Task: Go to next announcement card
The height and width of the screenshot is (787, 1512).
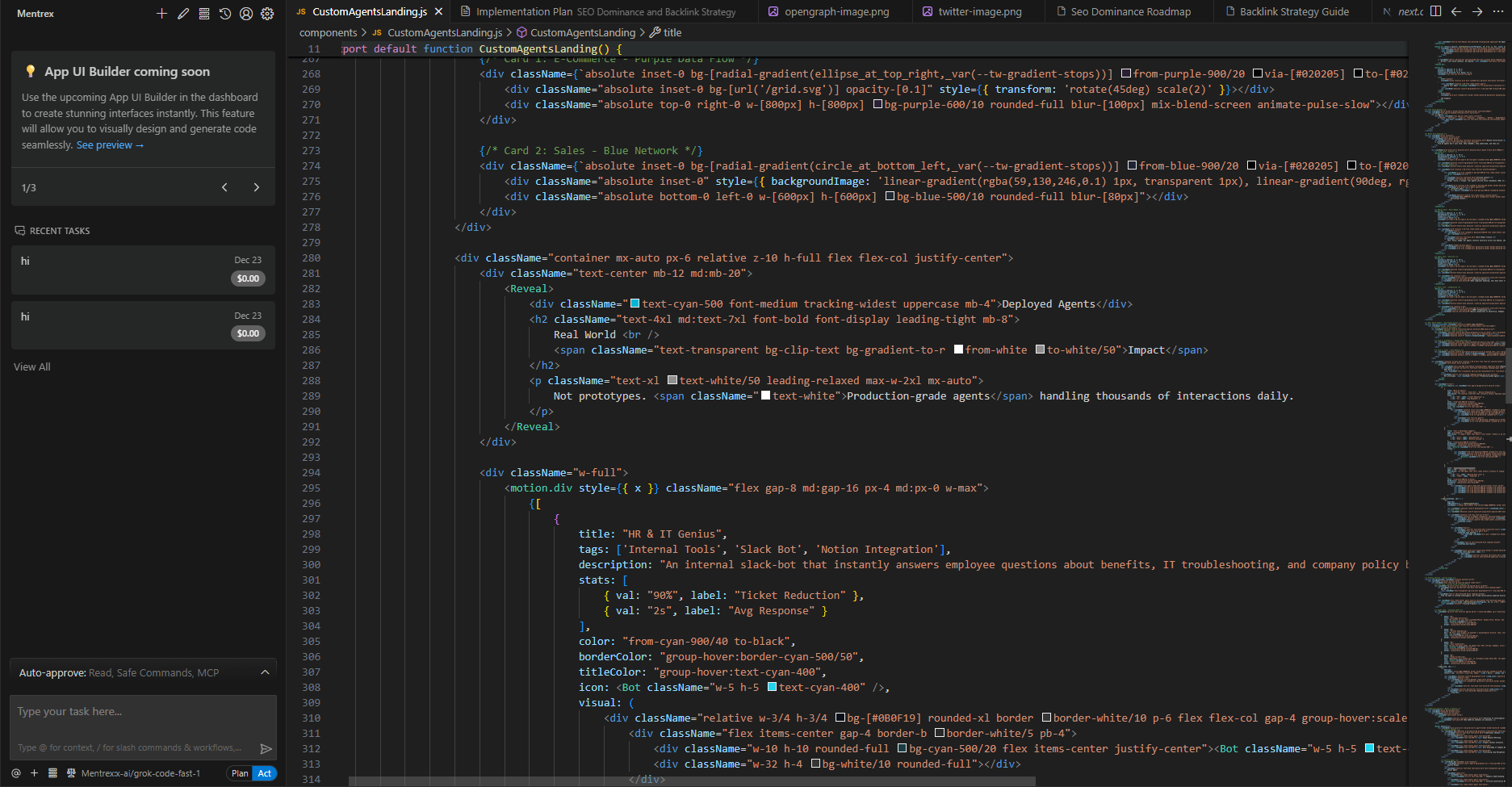Action: 257,187
